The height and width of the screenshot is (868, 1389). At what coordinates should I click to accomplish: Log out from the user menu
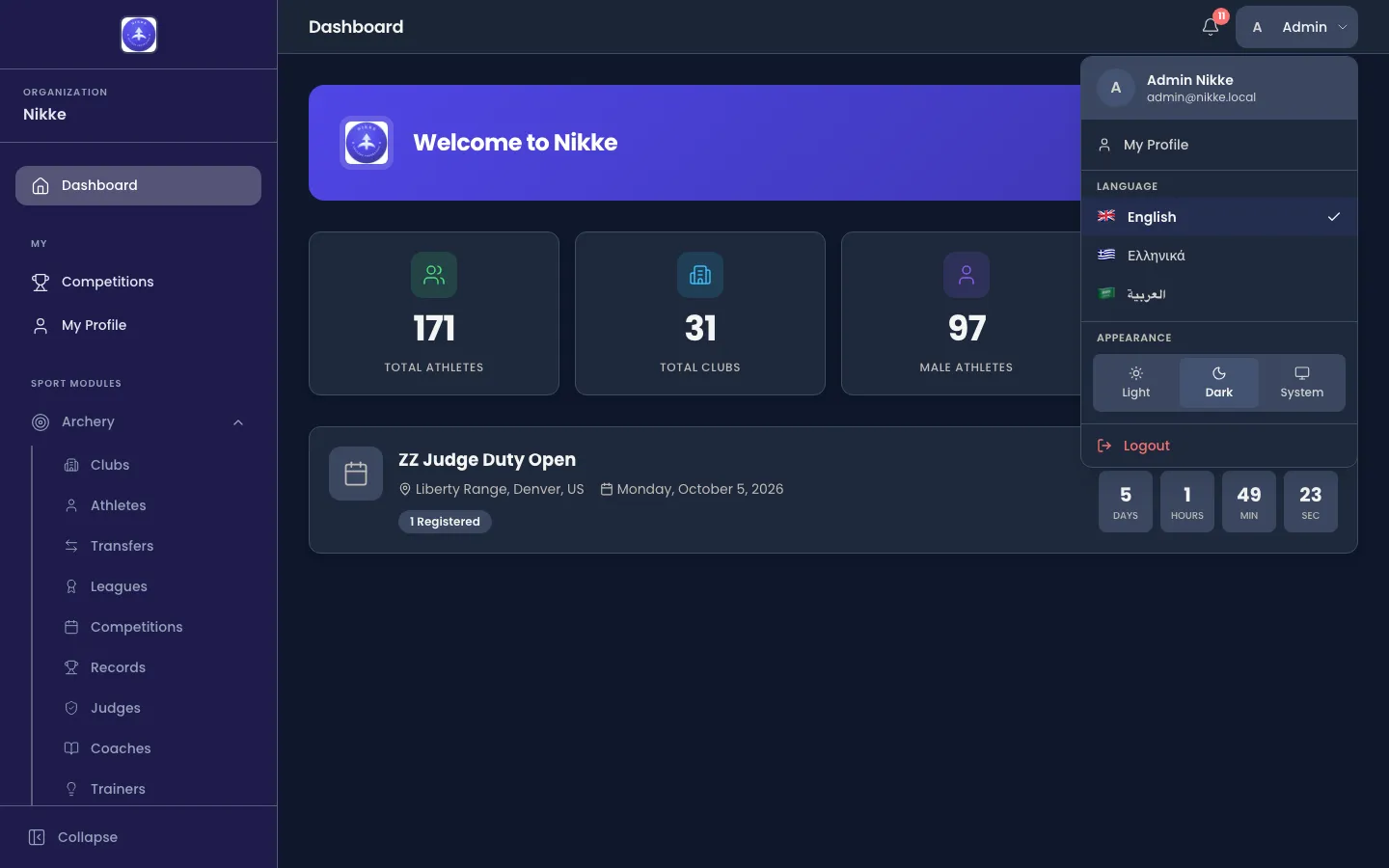coord(1219,446)
